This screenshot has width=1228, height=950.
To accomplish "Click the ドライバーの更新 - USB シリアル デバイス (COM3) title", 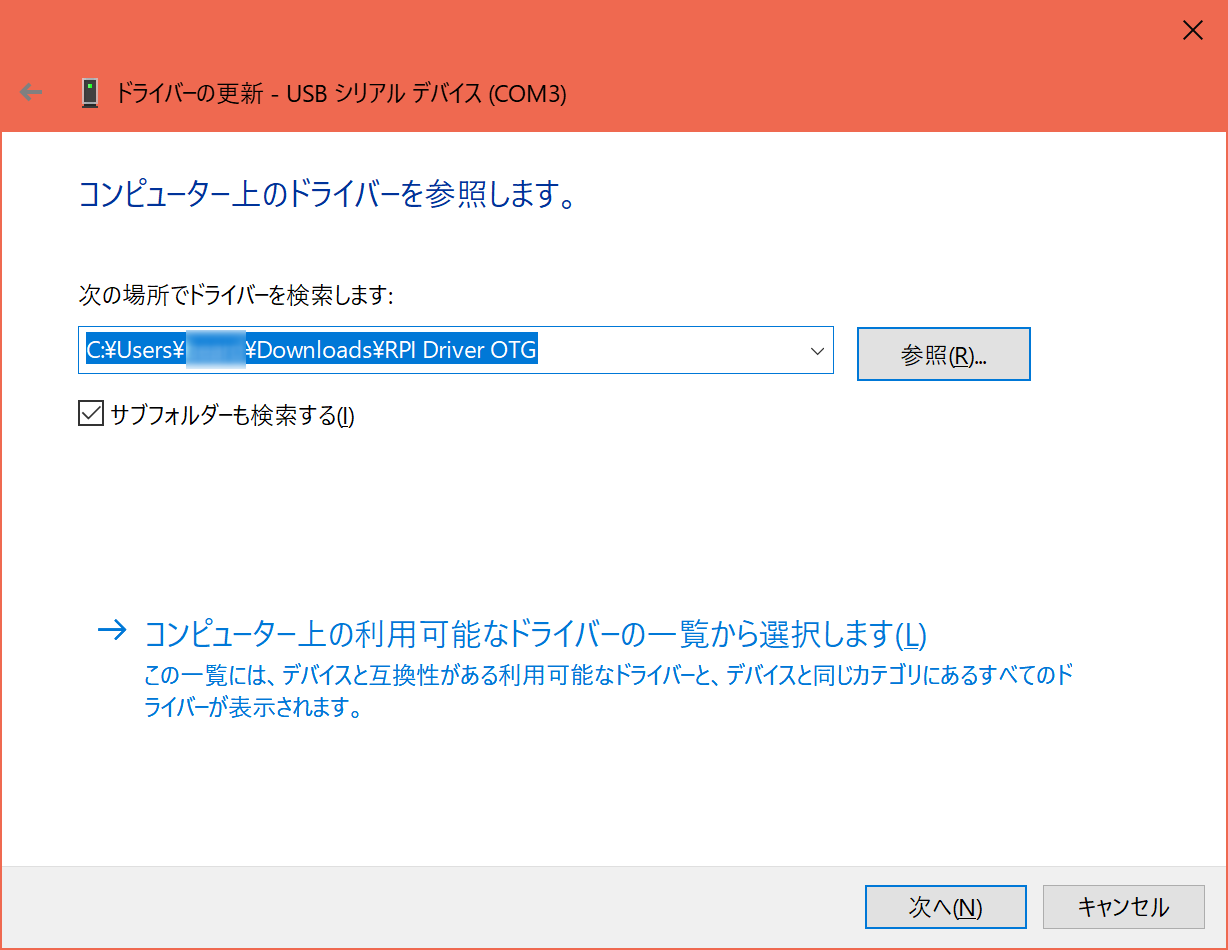I will click(x=341, y=94).
